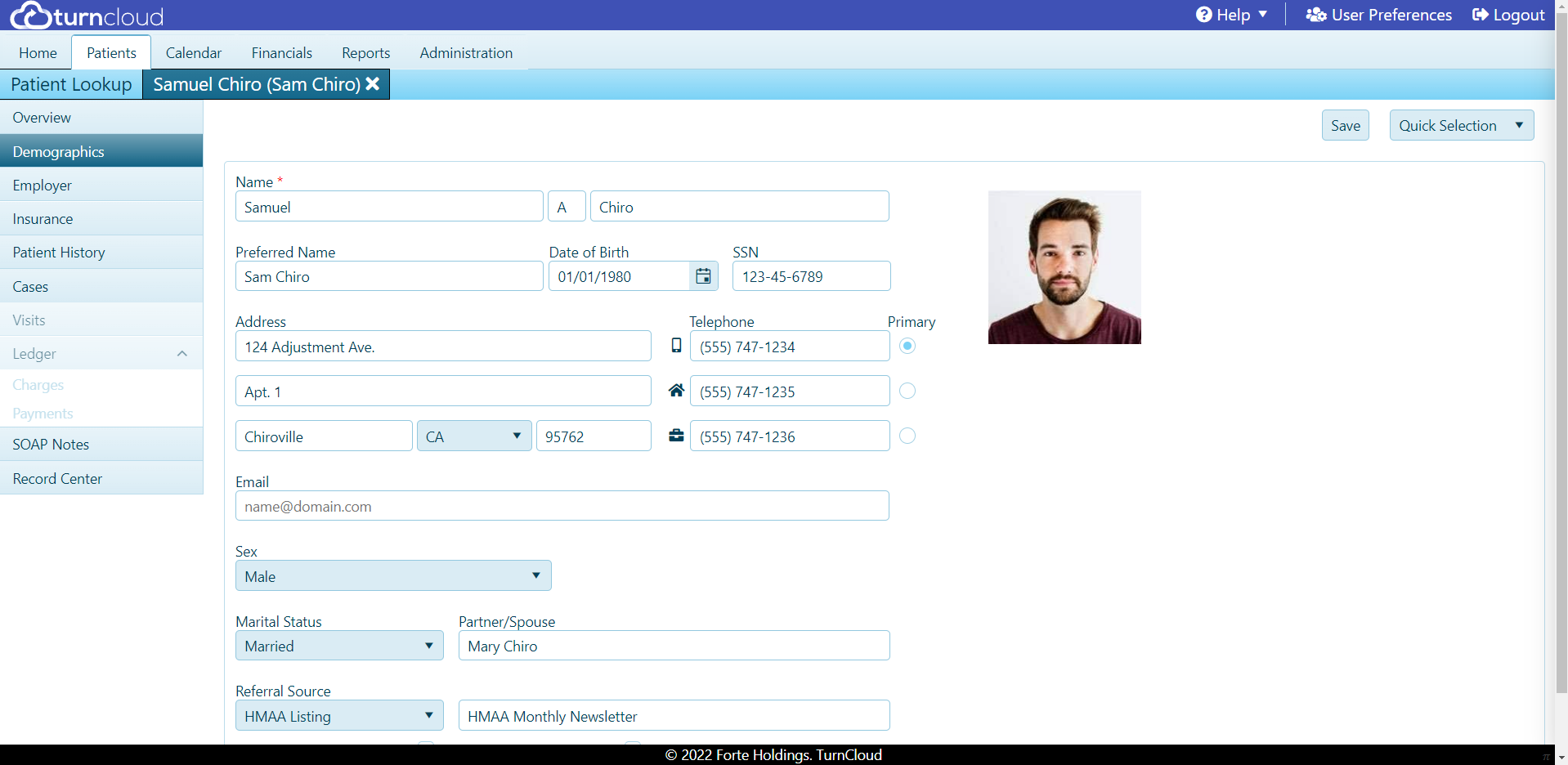Click the Help question mark icon
The width and height of the screenshot is (1568, 765).
point(1203,14)
